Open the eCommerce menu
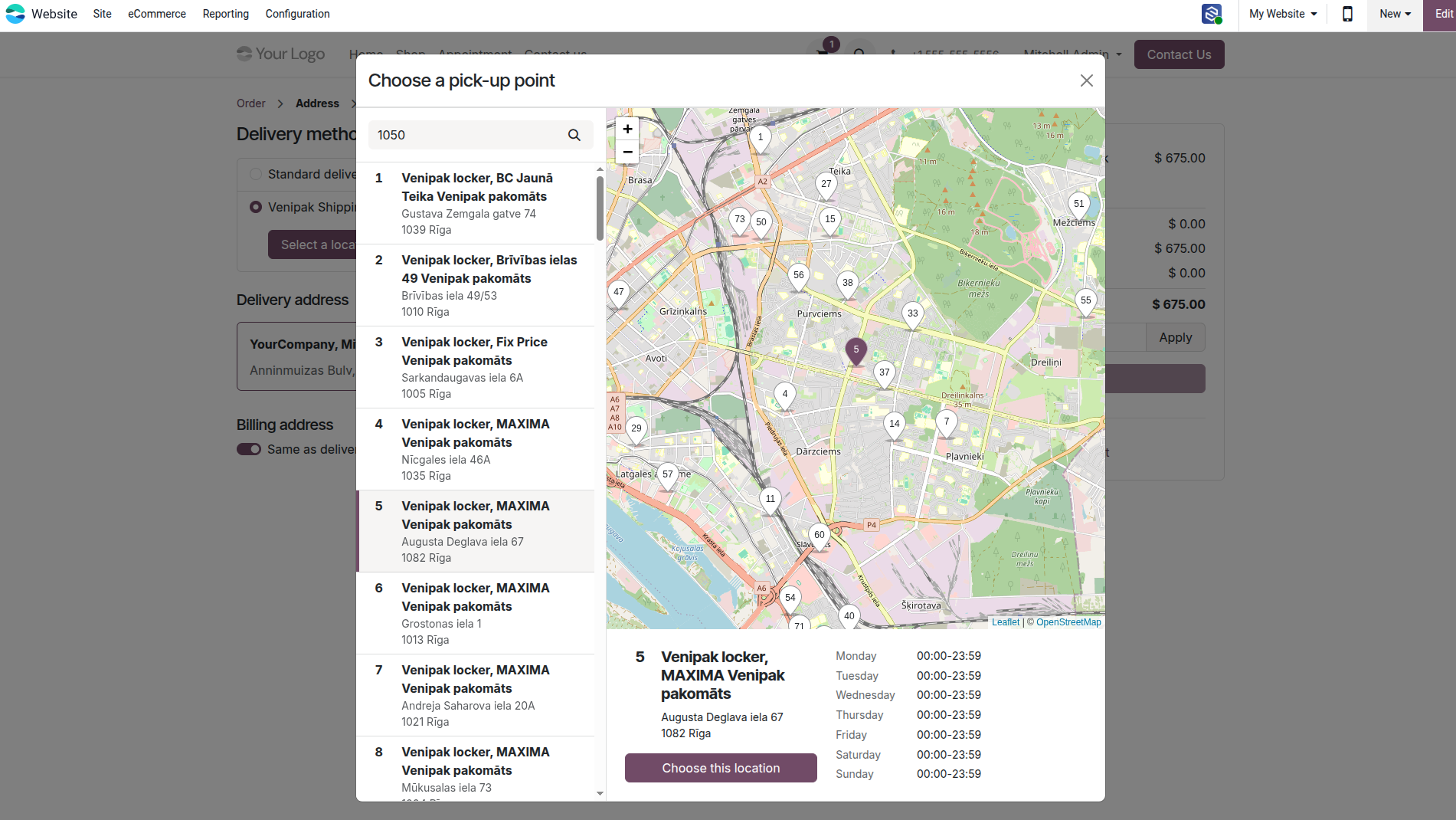This screenshot has height=820, width=1456. 157,14
